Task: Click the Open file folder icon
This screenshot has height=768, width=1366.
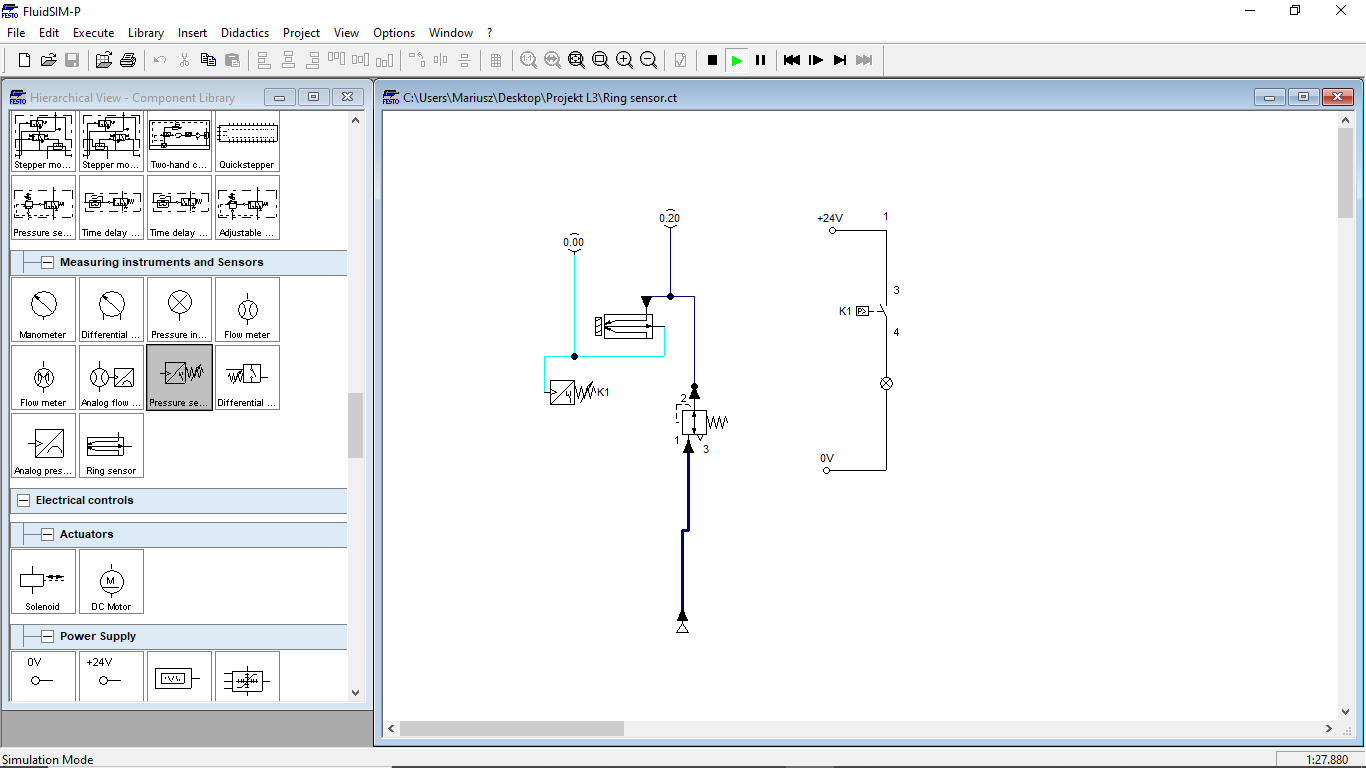Action: [48, 60]
